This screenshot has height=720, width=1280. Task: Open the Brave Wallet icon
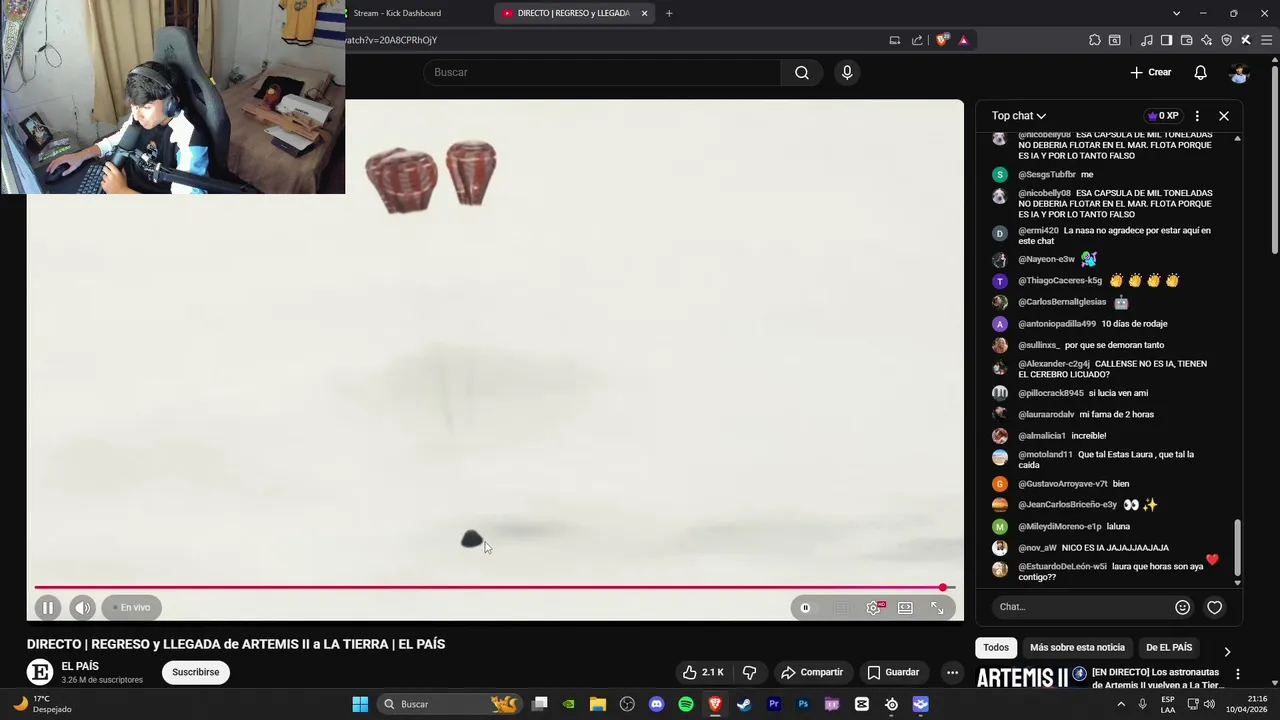coord(1186,40)
